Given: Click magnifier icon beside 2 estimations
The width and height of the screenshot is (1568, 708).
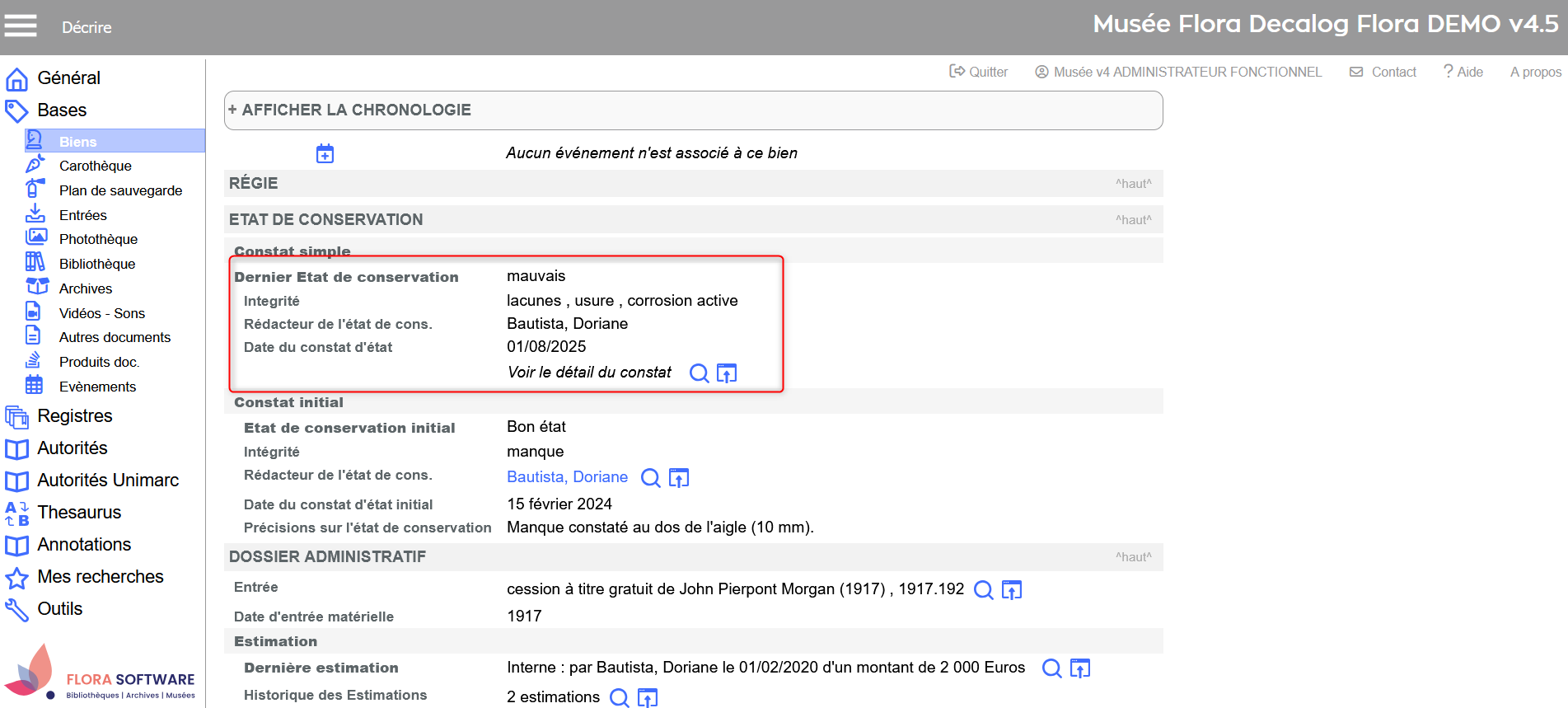Looking at the screenshot, I should point(619,698).
